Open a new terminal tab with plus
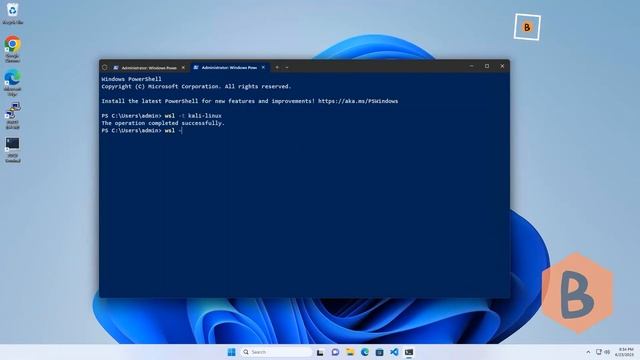 pos(277,67)
